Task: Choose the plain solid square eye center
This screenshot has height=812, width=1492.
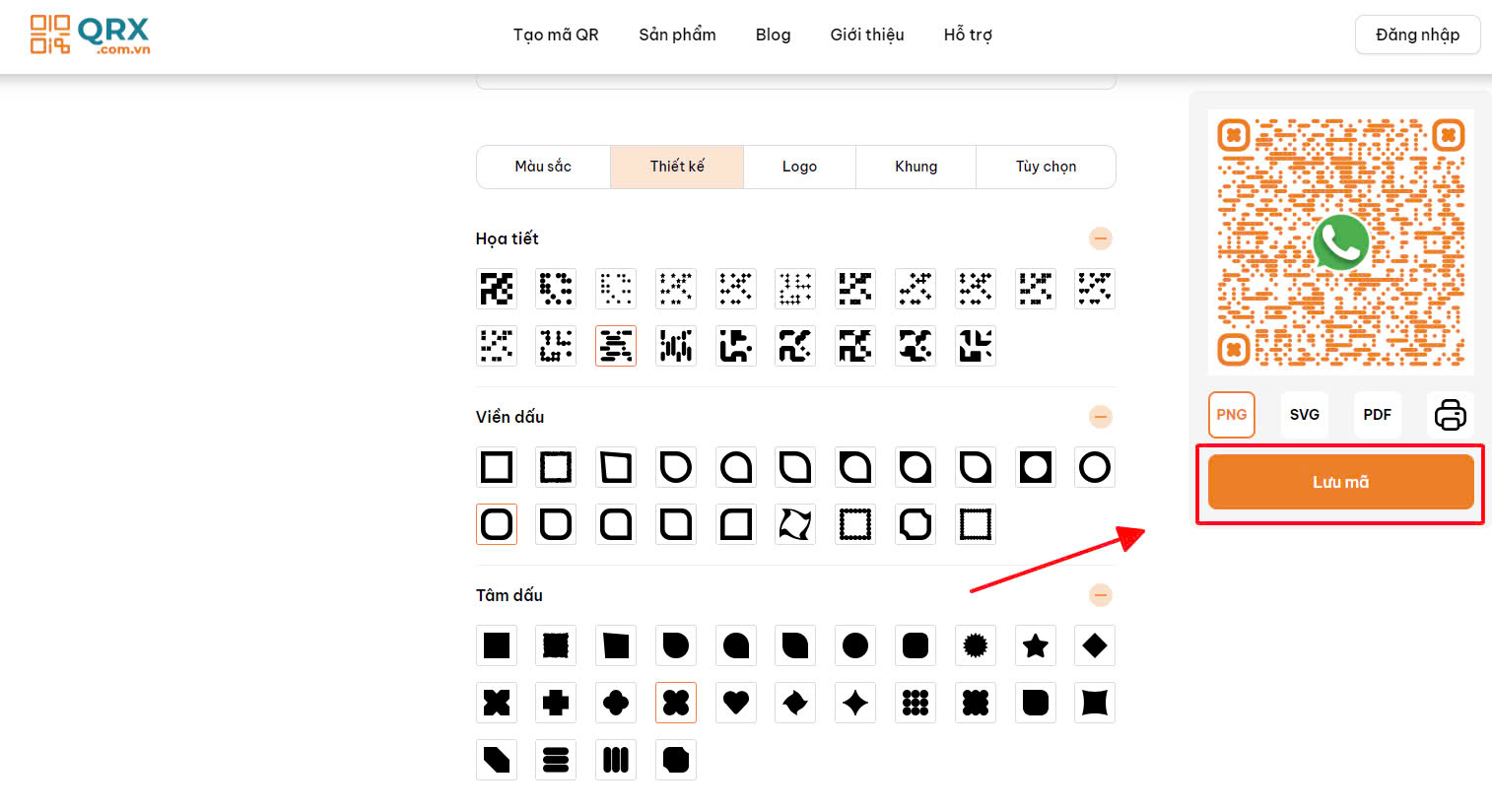Action: tap(497, 645)
